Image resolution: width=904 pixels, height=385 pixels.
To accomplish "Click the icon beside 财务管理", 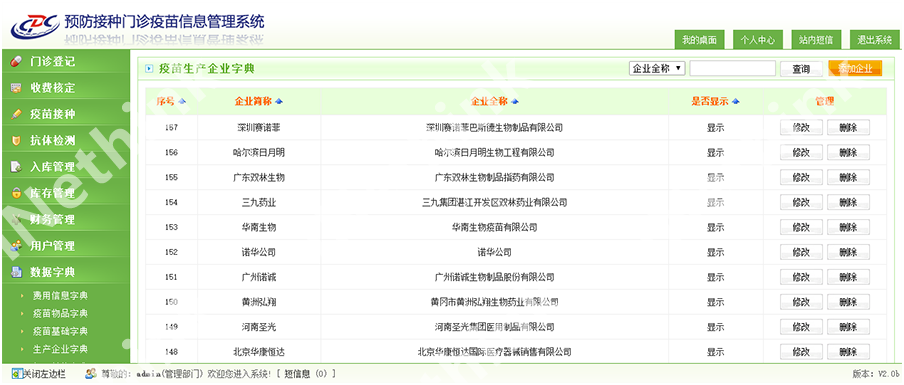I will tap(16, 220).
